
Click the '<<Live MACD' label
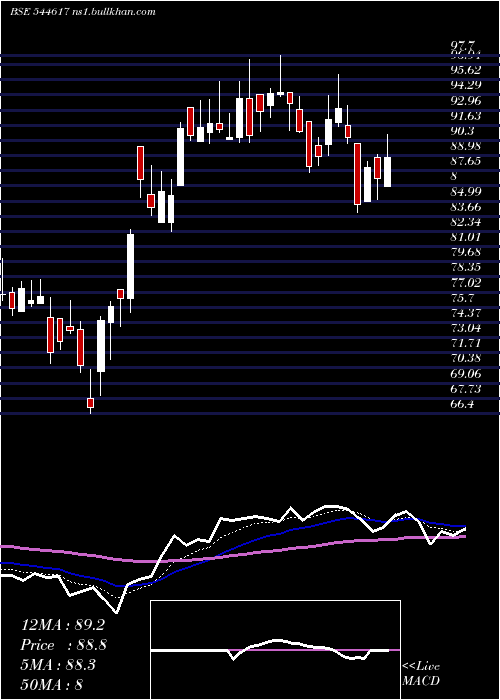(x=421, y=673)
